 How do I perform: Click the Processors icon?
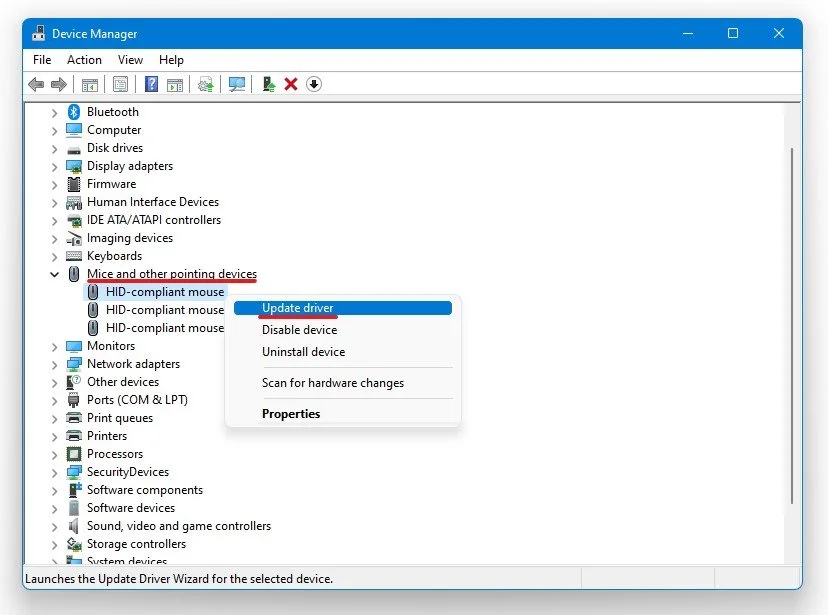(x=73, y=454)
